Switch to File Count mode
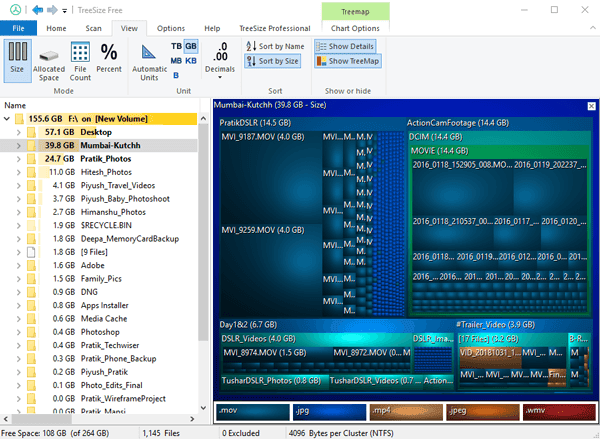Image resolution: width=600 pixels, height=439 pixels. pyautogui.click(x=80, y=60)
